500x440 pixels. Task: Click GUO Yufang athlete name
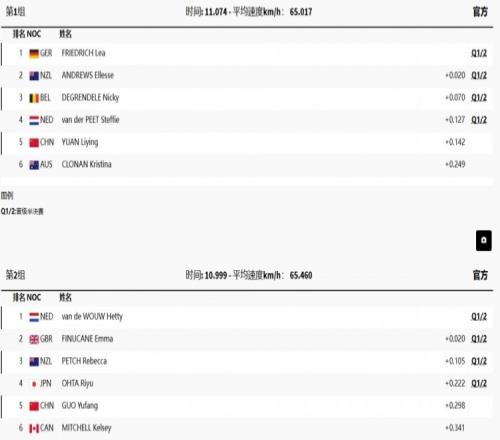[x=80, y=406]
